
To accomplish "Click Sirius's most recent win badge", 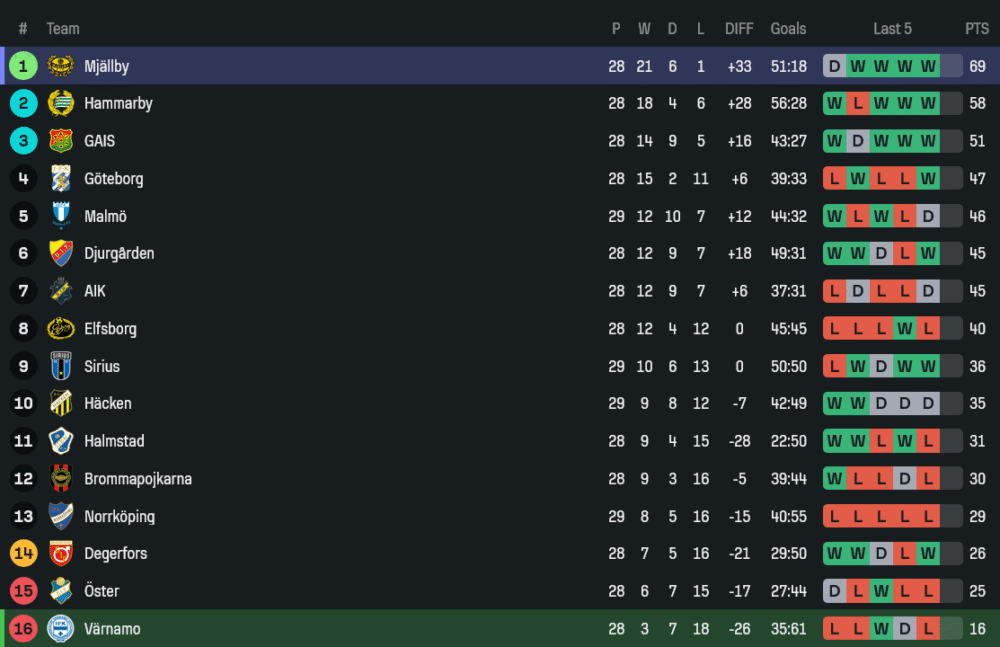I will [x=928, y=366].
